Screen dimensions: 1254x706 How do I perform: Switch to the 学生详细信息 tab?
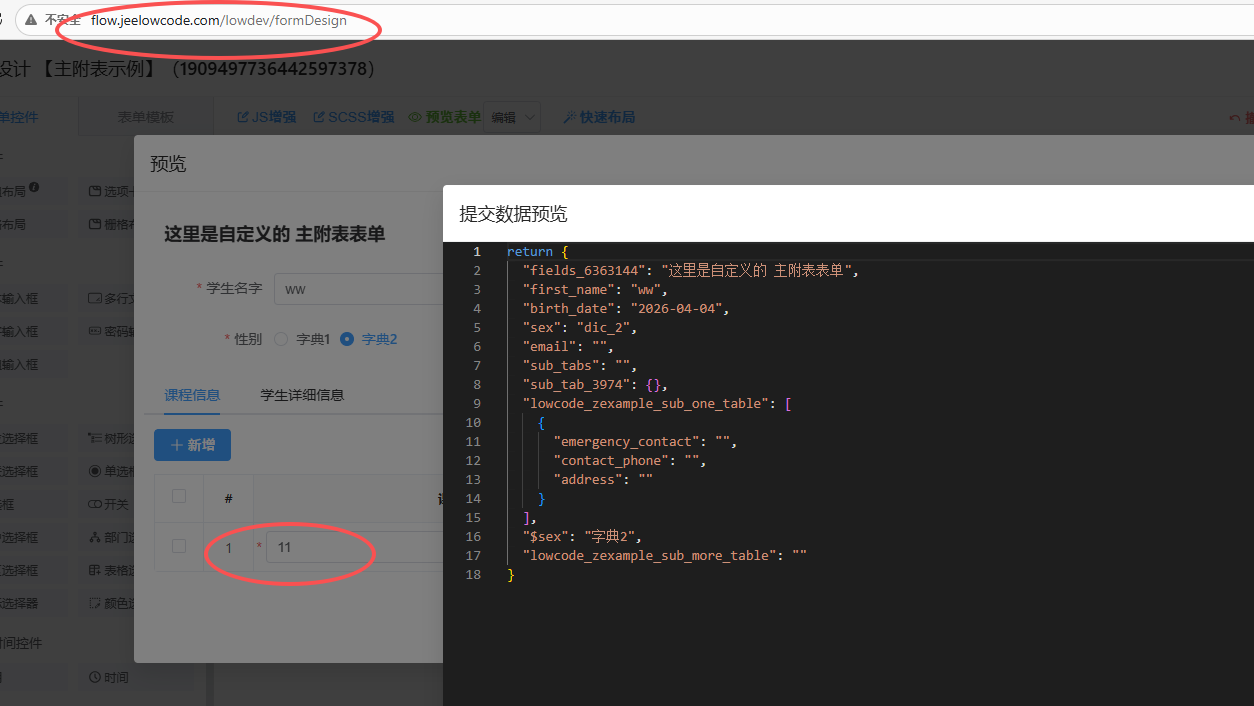pos(302,395)
